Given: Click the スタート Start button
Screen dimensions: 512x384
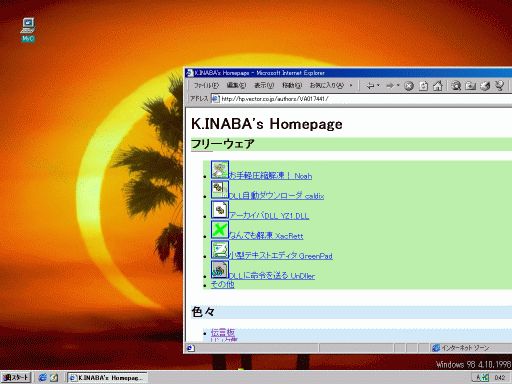Looking at the screenshot, I should [16, 377].
